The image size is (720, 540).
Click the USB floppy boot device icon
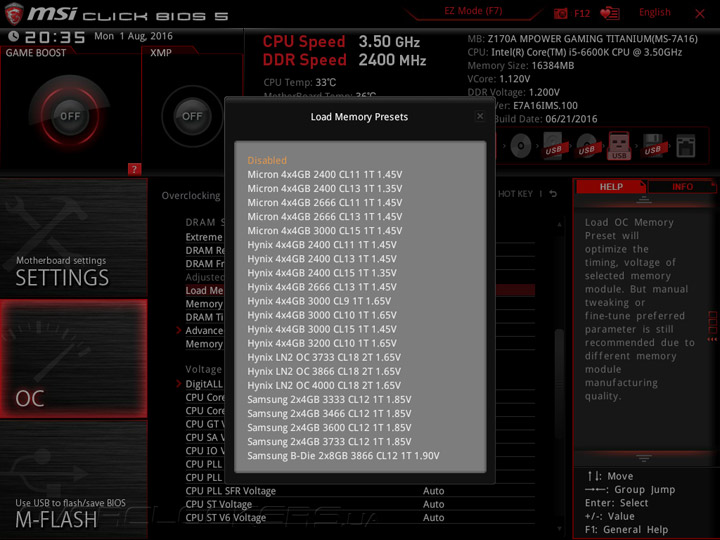pos(652,146)
